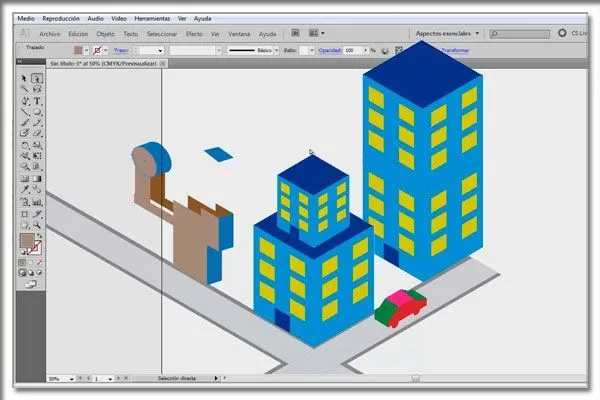Open the Reproducción menu in player
The width and height of the screenshot is (600, 400).
61,18
